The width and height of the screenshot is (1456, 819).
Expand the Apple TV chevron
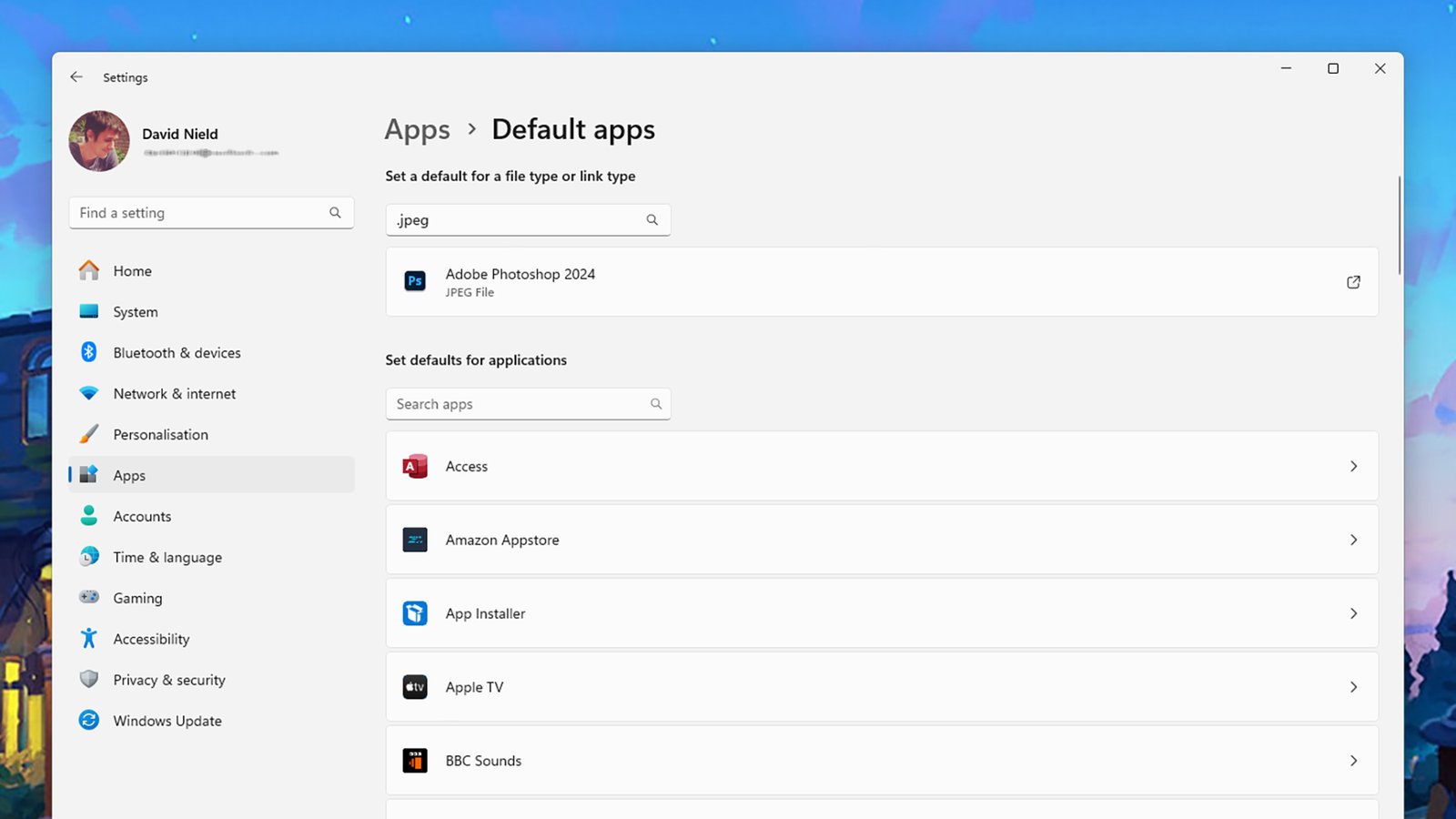pyautogui.click(x=1353, y=687)
